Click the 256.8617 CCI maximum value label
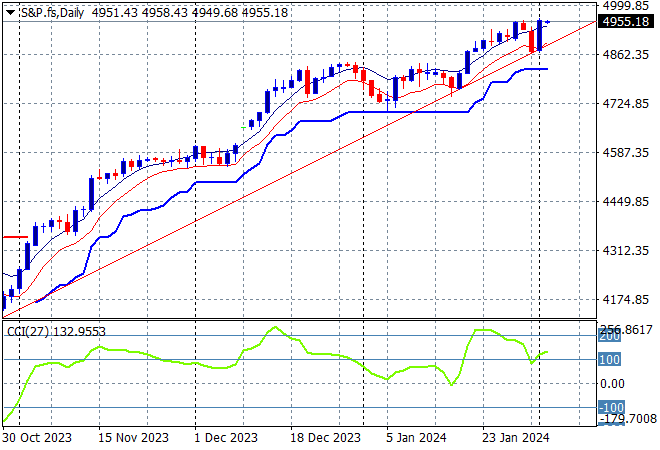 627,328
